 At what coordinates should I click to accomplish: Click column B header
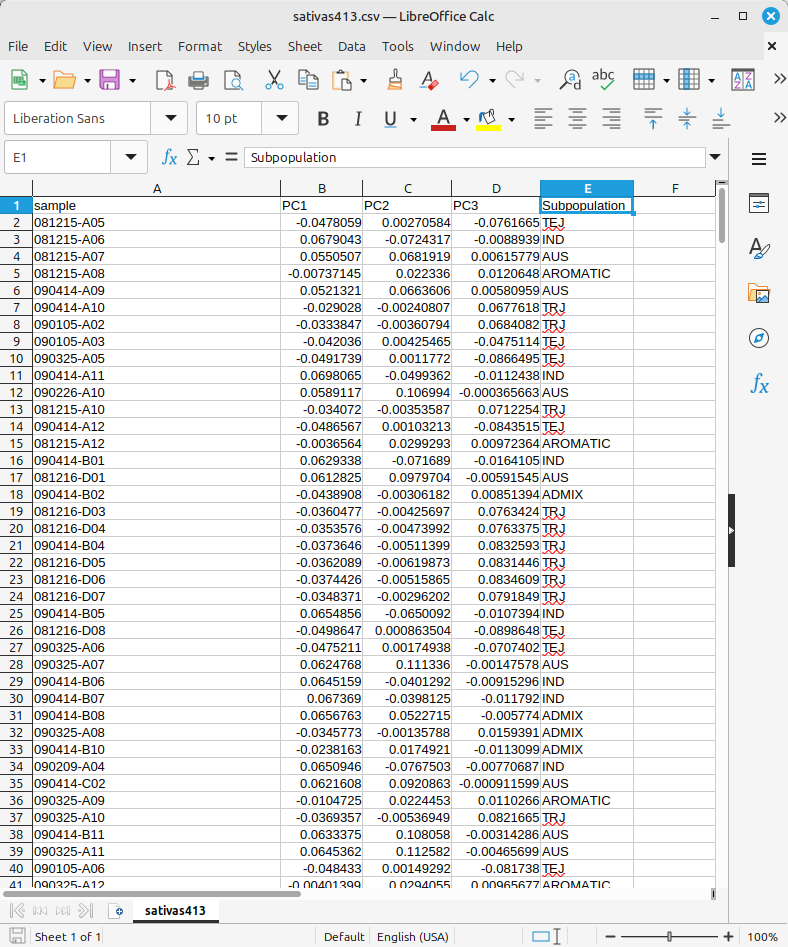(321, 189)
